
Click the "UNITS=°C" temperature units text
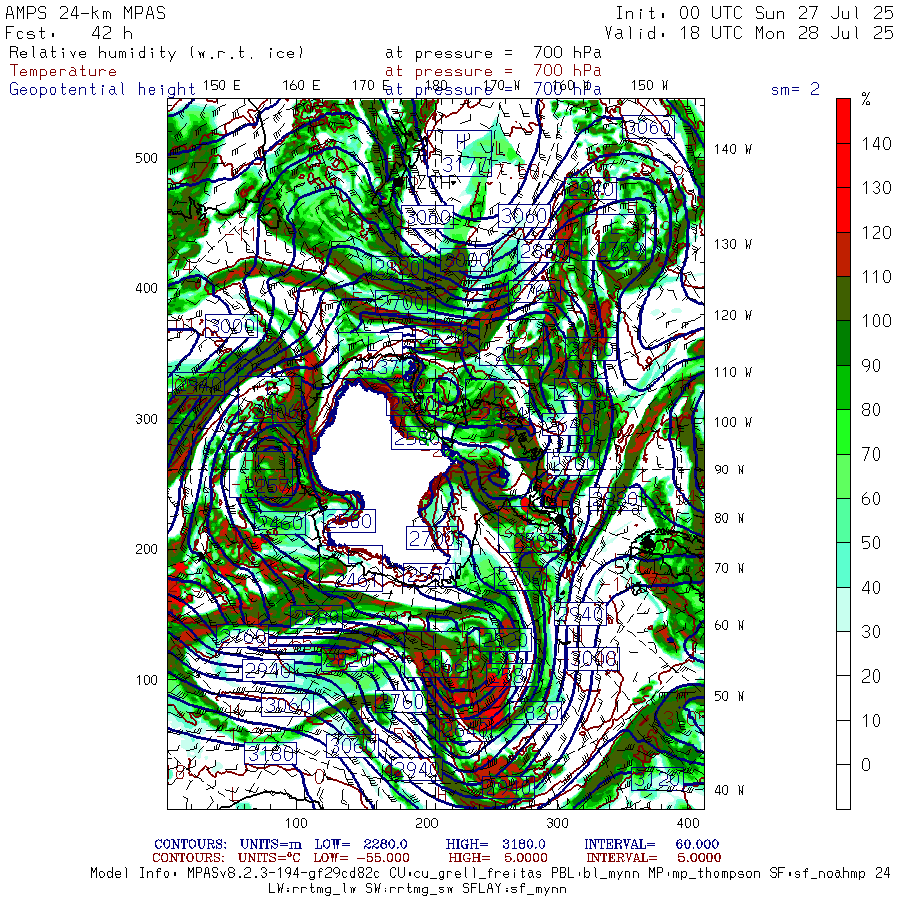(x=270, y=858)
